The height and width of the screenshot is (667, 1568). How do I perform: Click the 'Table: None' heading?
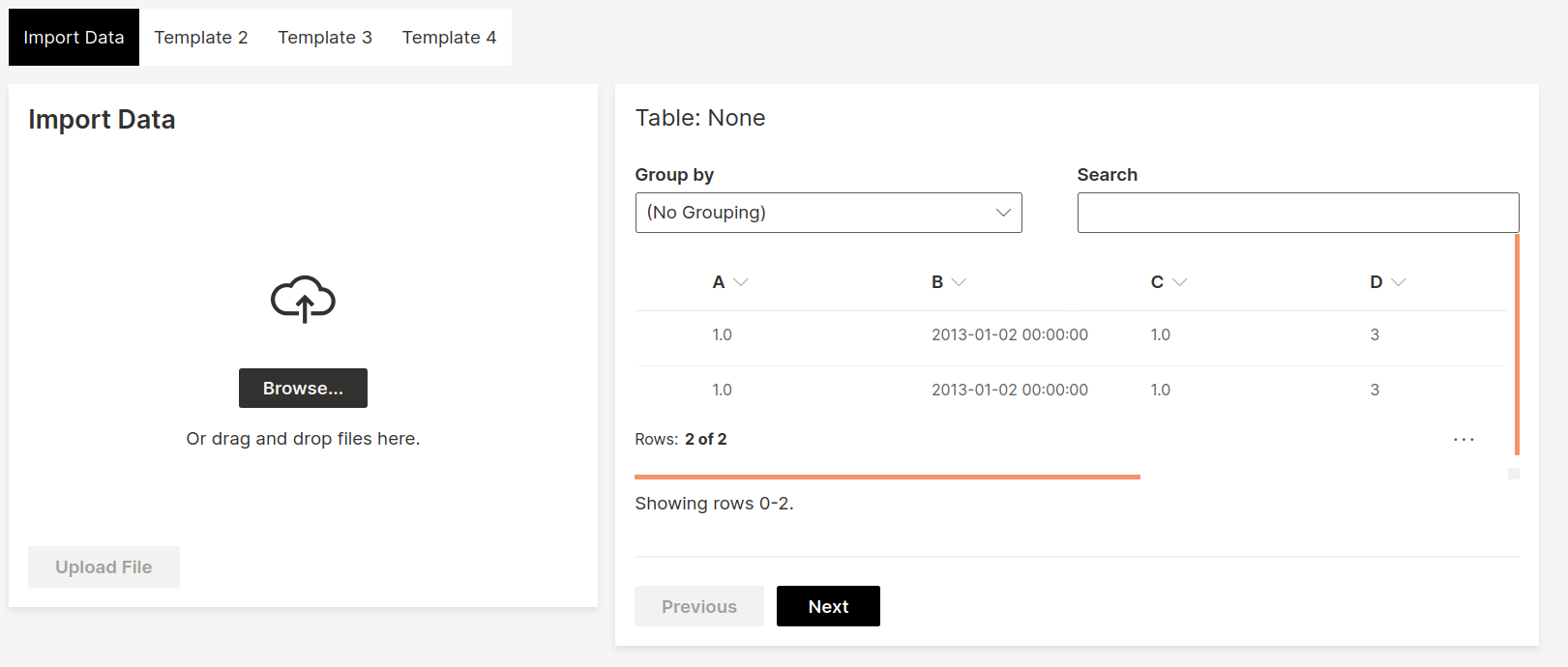click(x=700, y=118)
